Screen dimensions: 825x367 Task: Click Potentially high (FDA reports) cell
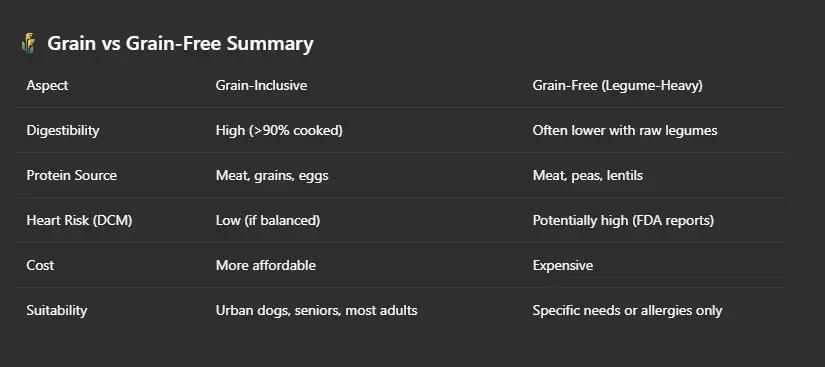tap(623, 220)
